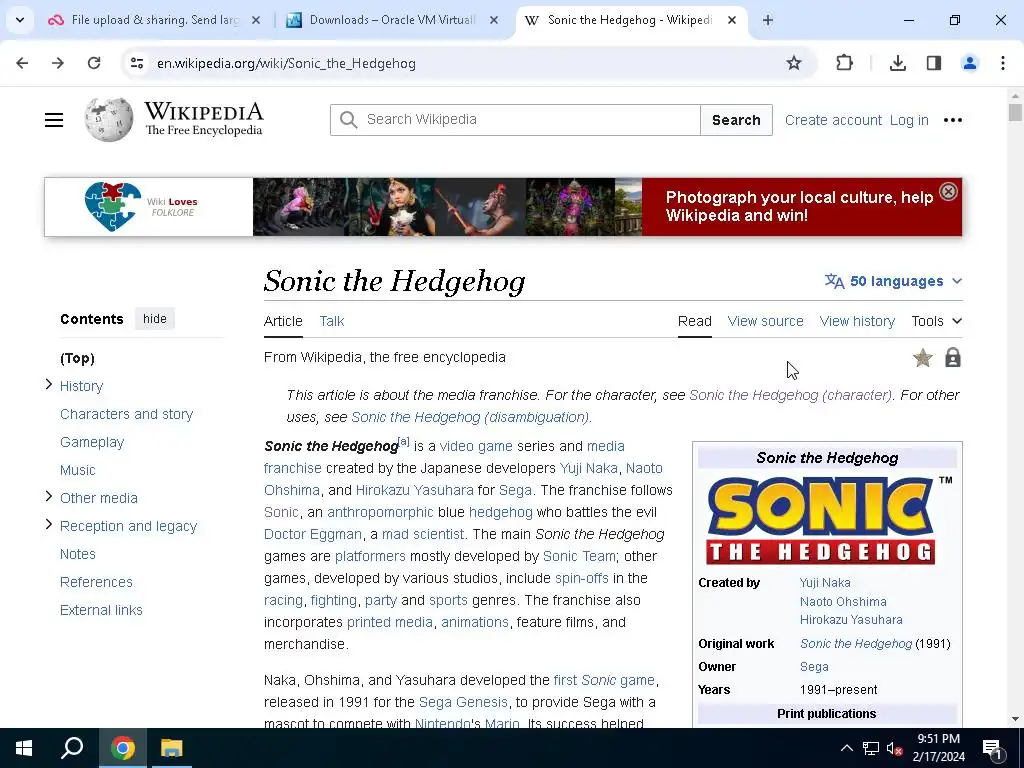Click the Doctor Eggman link
1024x768 pixels.
pos(313,534)
